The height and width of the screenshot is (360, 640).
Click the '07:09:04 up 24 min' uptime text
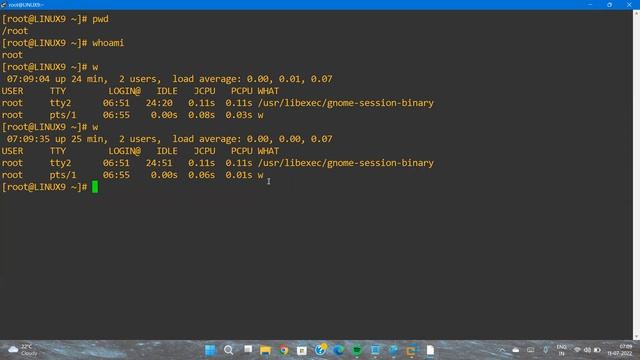[57, 79]
